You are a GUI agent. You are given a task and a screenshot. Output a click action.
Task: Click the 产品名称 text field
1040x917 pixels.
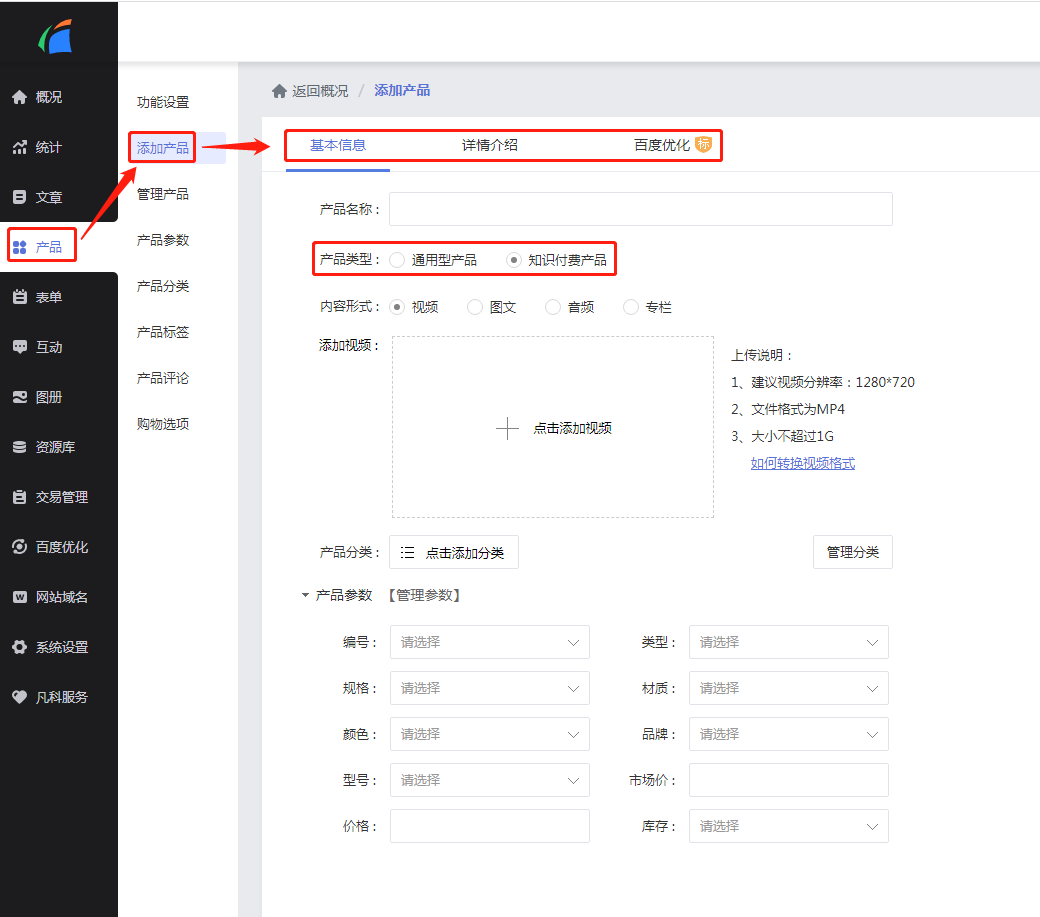point(640,209)
